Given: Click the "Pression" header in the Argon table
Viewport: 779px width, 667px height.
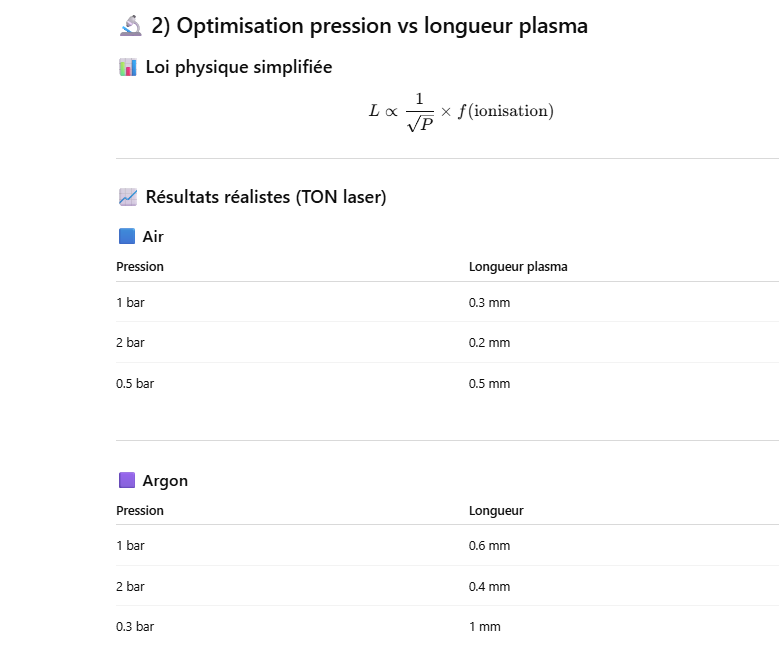Looking at the screenshot, I should tap(140, 511).
